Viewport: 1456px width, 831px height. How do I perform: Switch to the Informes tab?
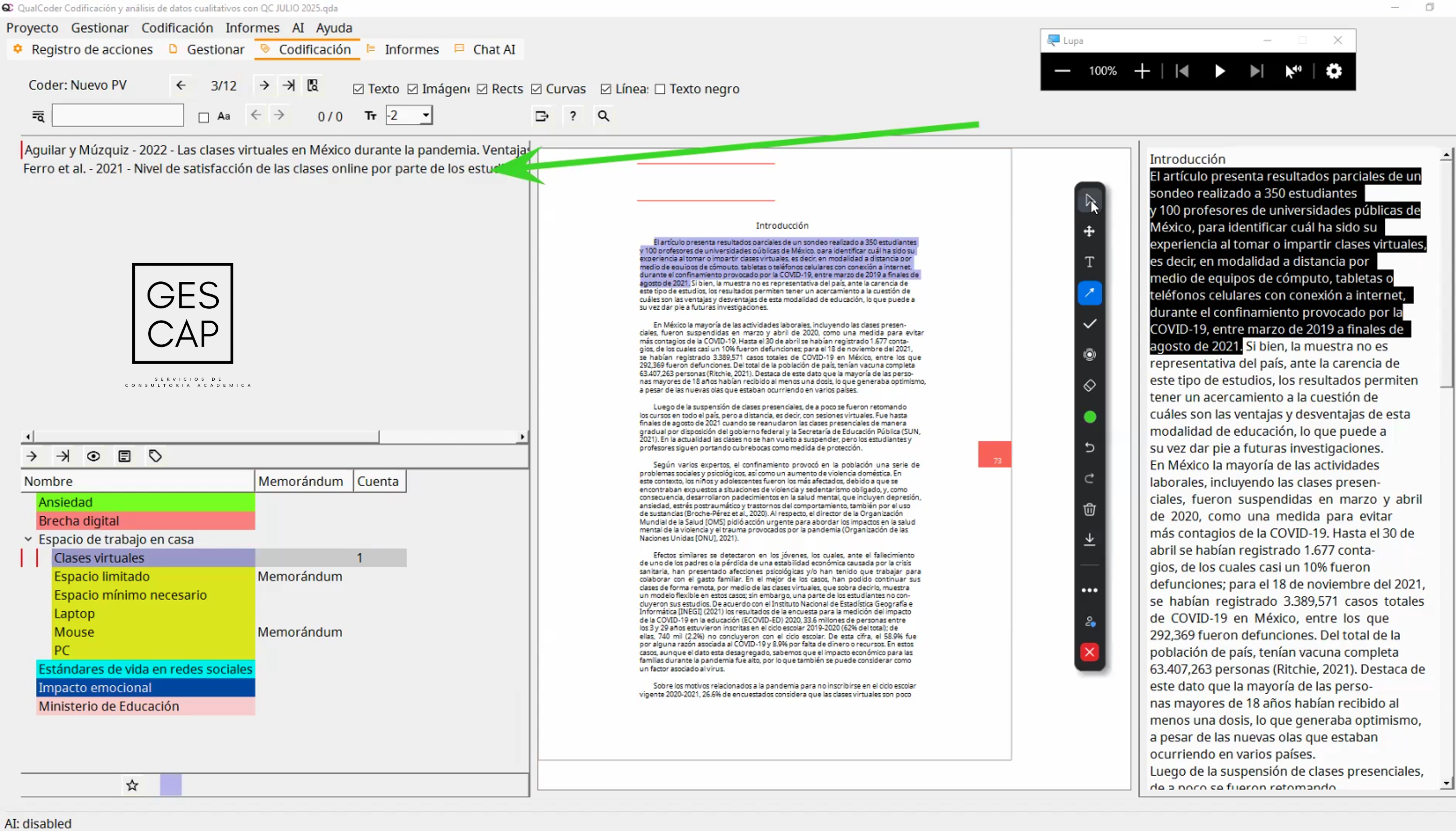click(403, 50)
